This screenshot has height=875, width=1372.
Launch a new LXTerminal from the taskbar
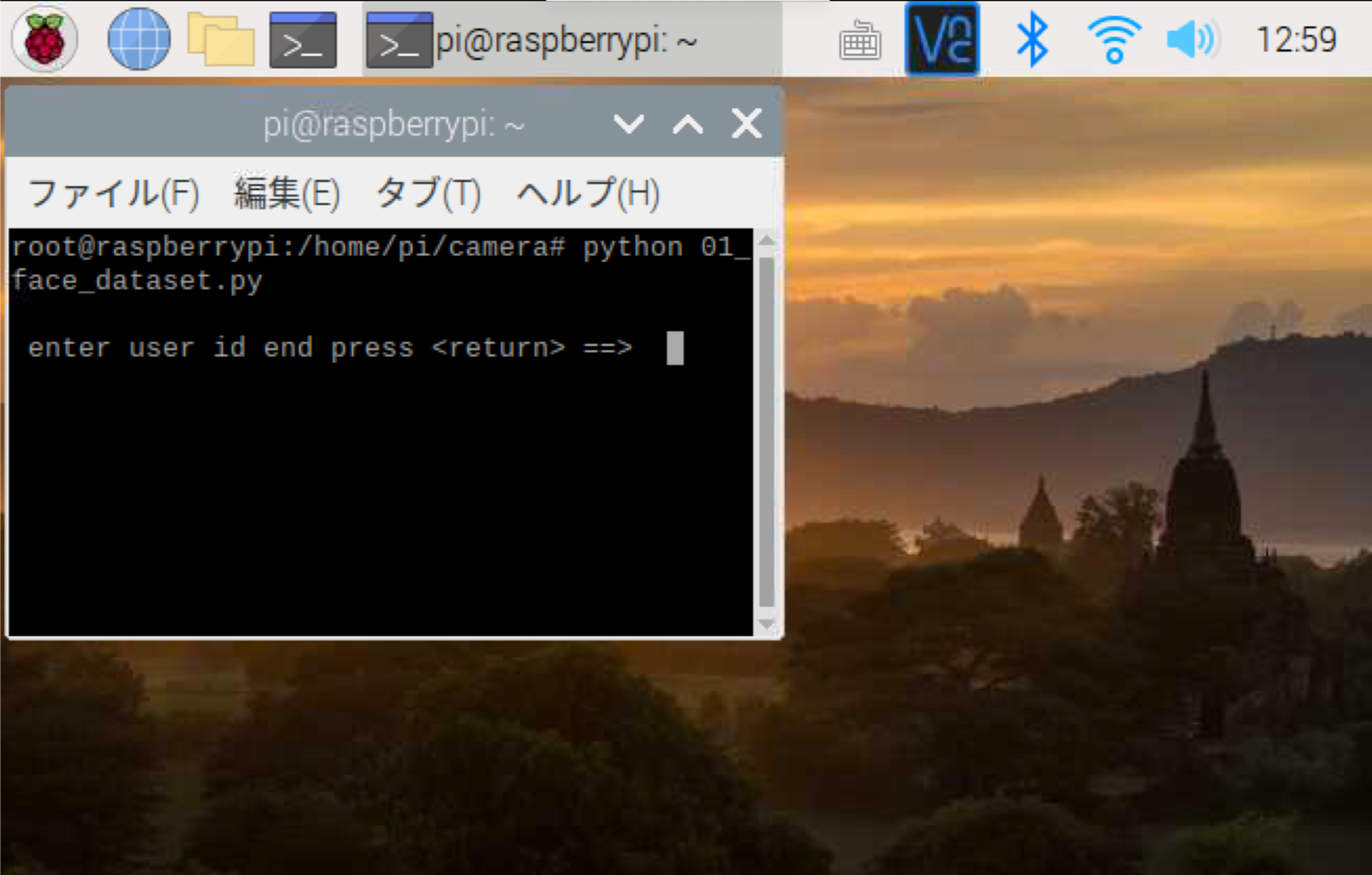tap(303, 39)
